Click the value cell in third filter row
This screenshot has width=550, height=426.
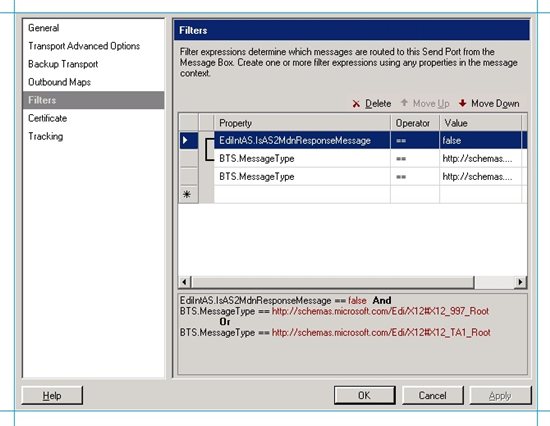[481, 177]
